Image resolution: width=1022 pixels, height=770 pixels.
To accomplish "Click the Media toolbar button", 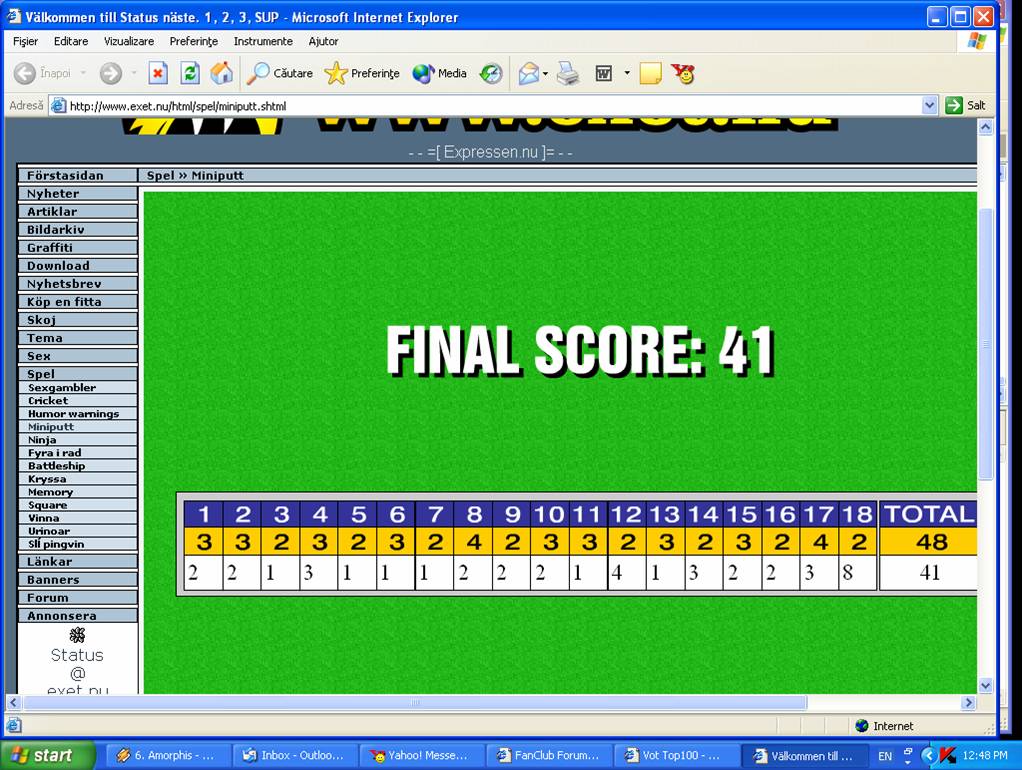I will point(440,73).
